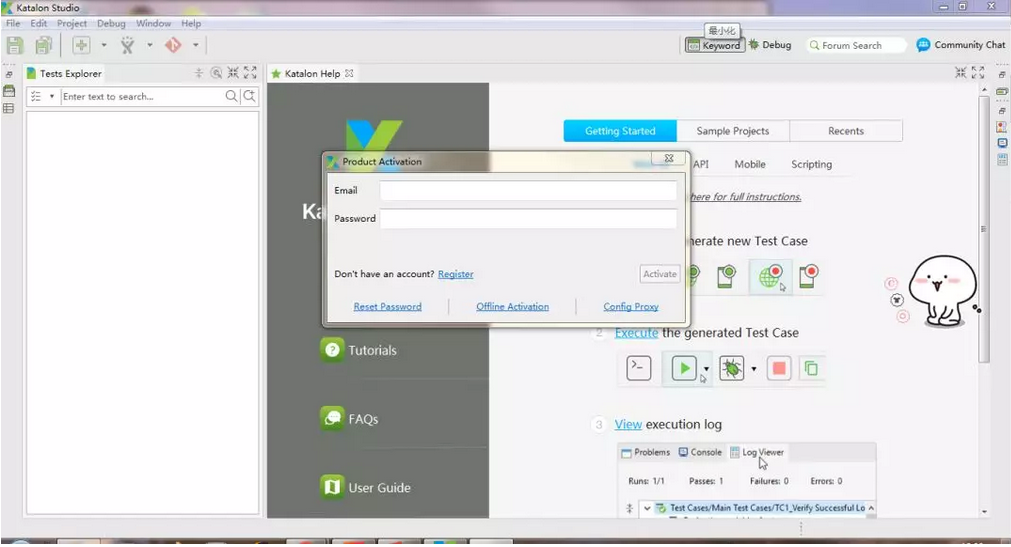Switch to the Keyword perspective
Viewport: 1011px width, 547px height.
[714, 45]
